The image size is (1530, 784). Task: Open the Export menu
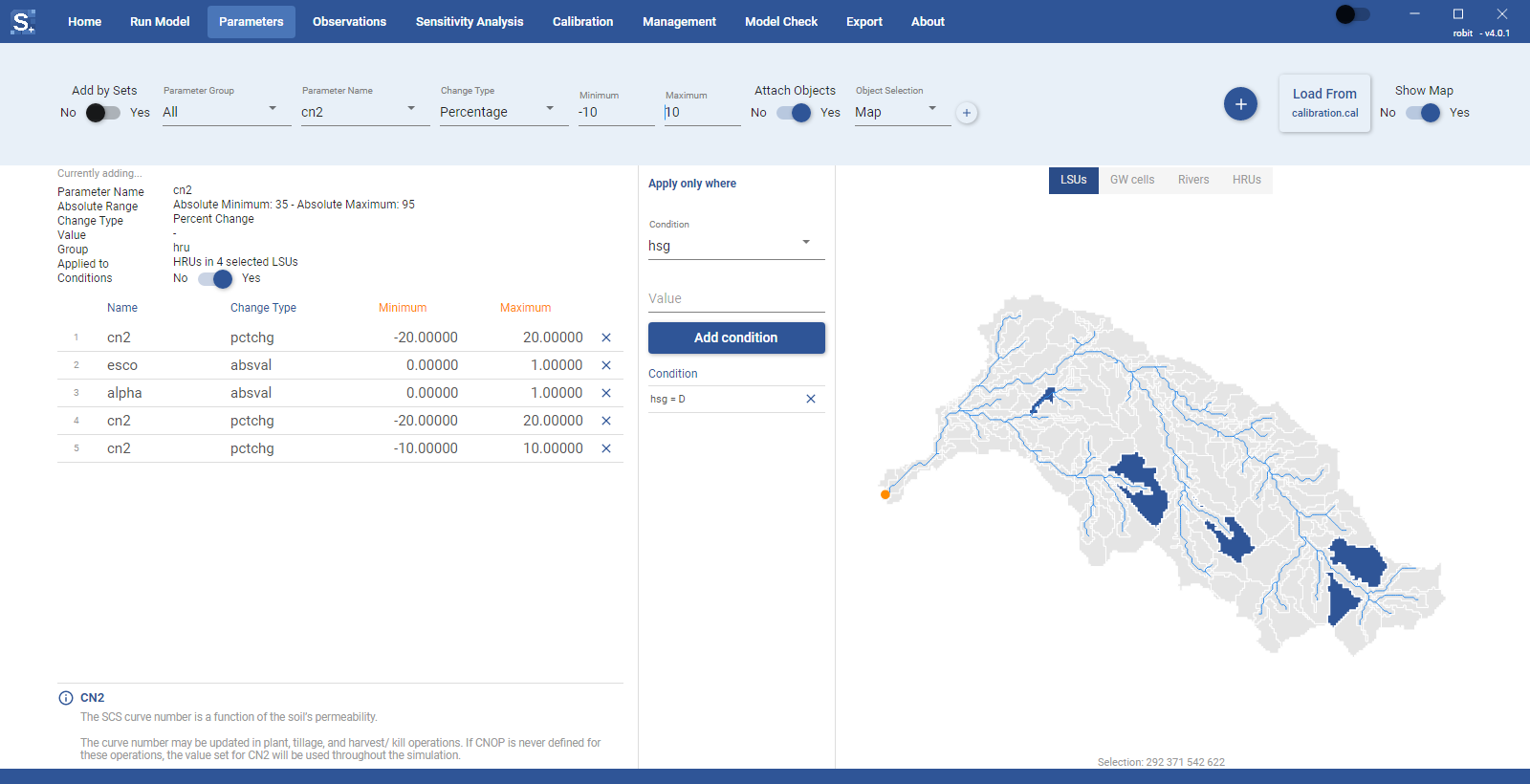864,21
